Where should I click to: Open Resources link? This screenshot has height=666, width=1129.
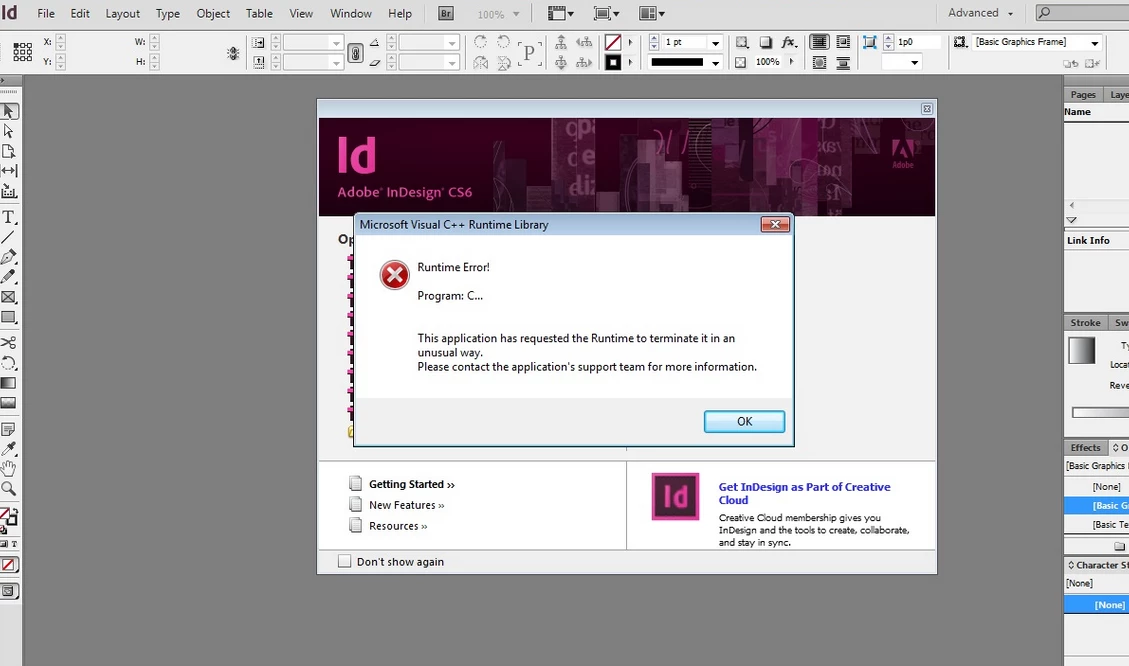click(398, 526)
